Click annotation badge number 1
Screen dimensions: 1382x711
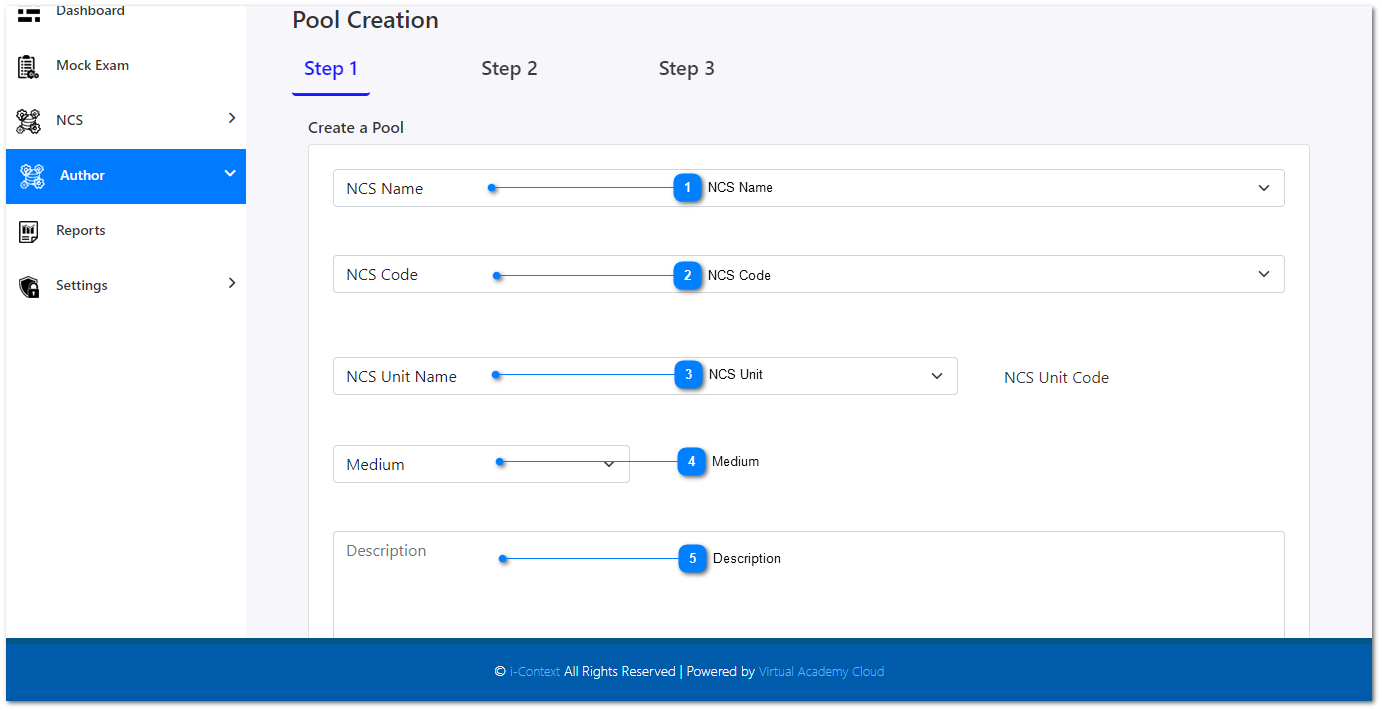(x=687, y=188)
